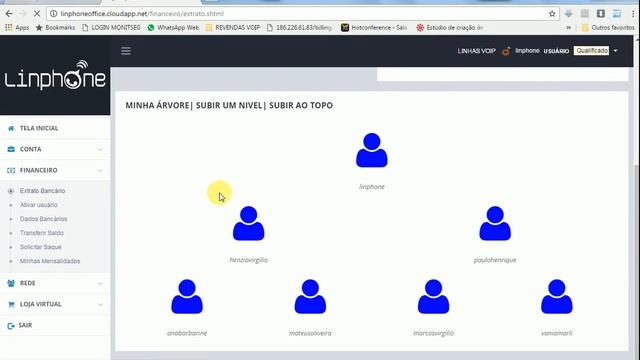This screenshot has height=360, width=640.
Task: Click the MINHA ÁRVORE link
Action: coord(158,105)
